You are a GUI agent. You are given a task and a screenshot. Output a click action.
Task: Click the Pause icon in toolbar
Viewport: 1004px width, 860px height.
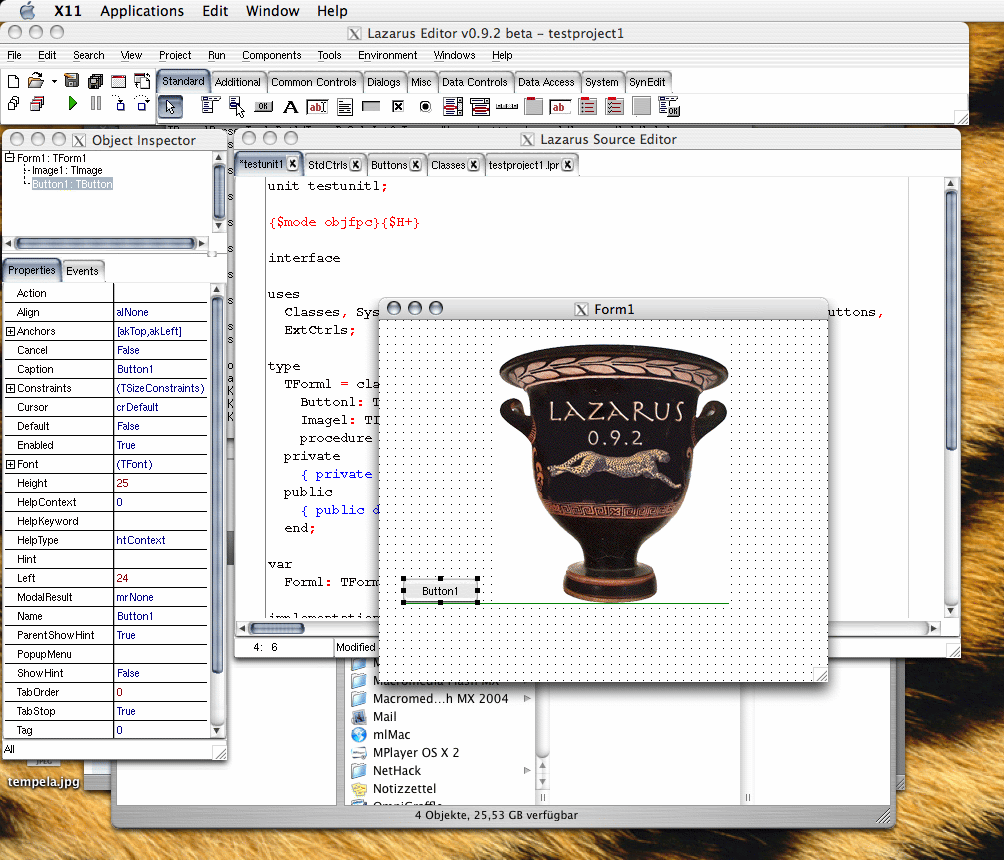click(x=96, y=103)
